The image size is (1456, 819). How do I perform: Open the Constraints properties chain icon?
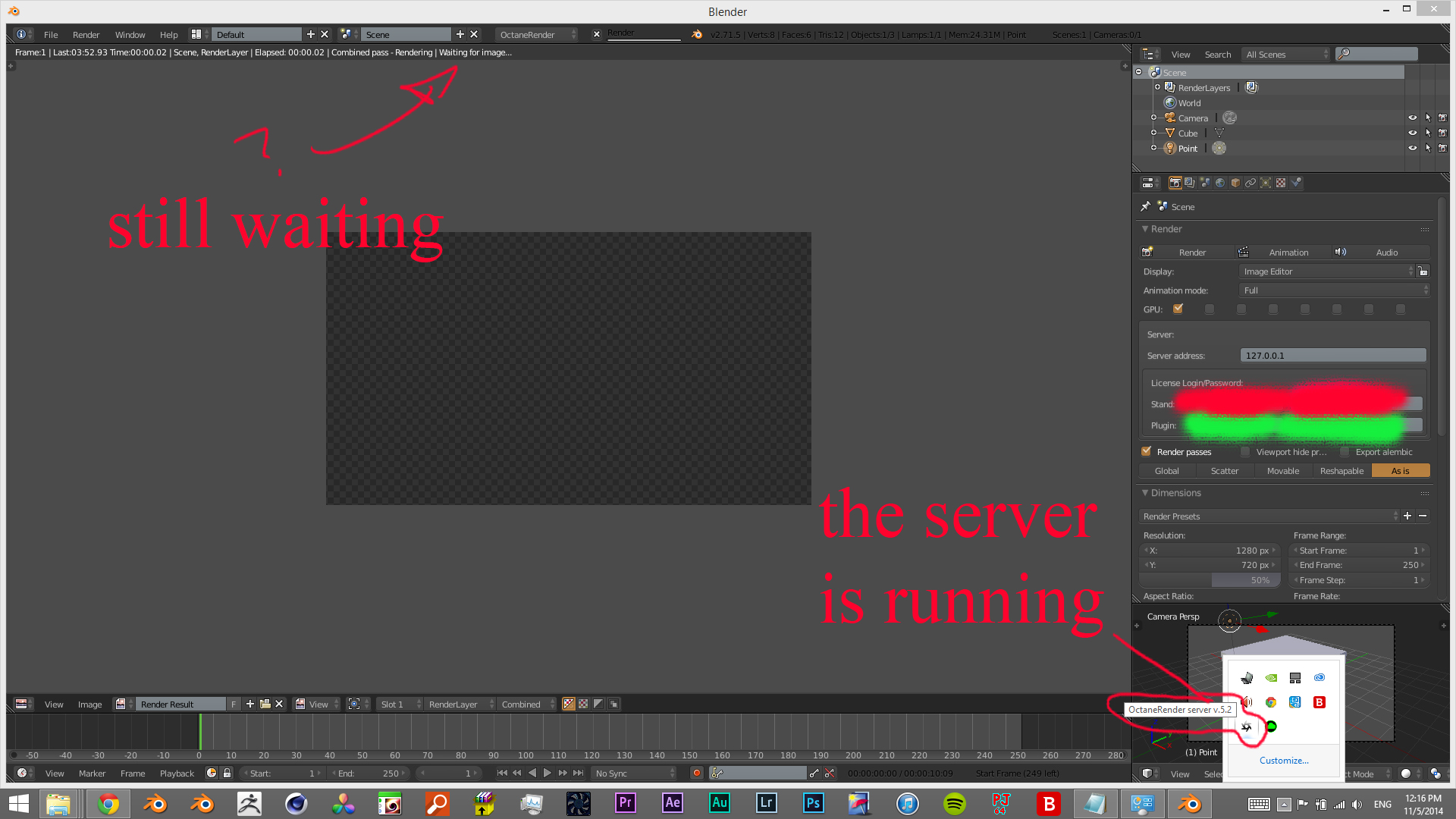(1250, 183)
